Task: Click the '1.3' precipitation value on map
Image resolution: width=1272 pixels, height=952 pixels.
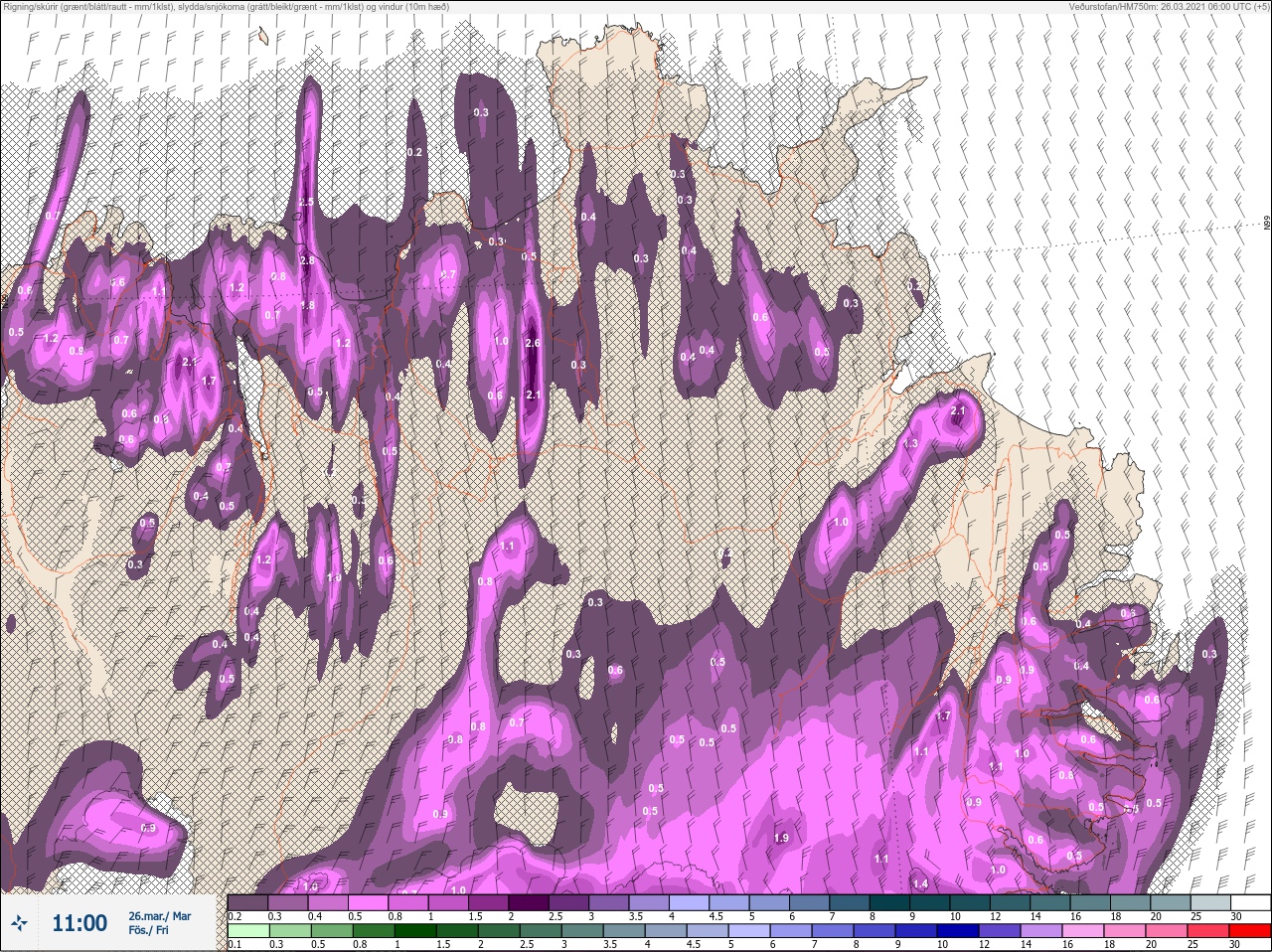Action: pyautogui.click(x=911, y=443)
